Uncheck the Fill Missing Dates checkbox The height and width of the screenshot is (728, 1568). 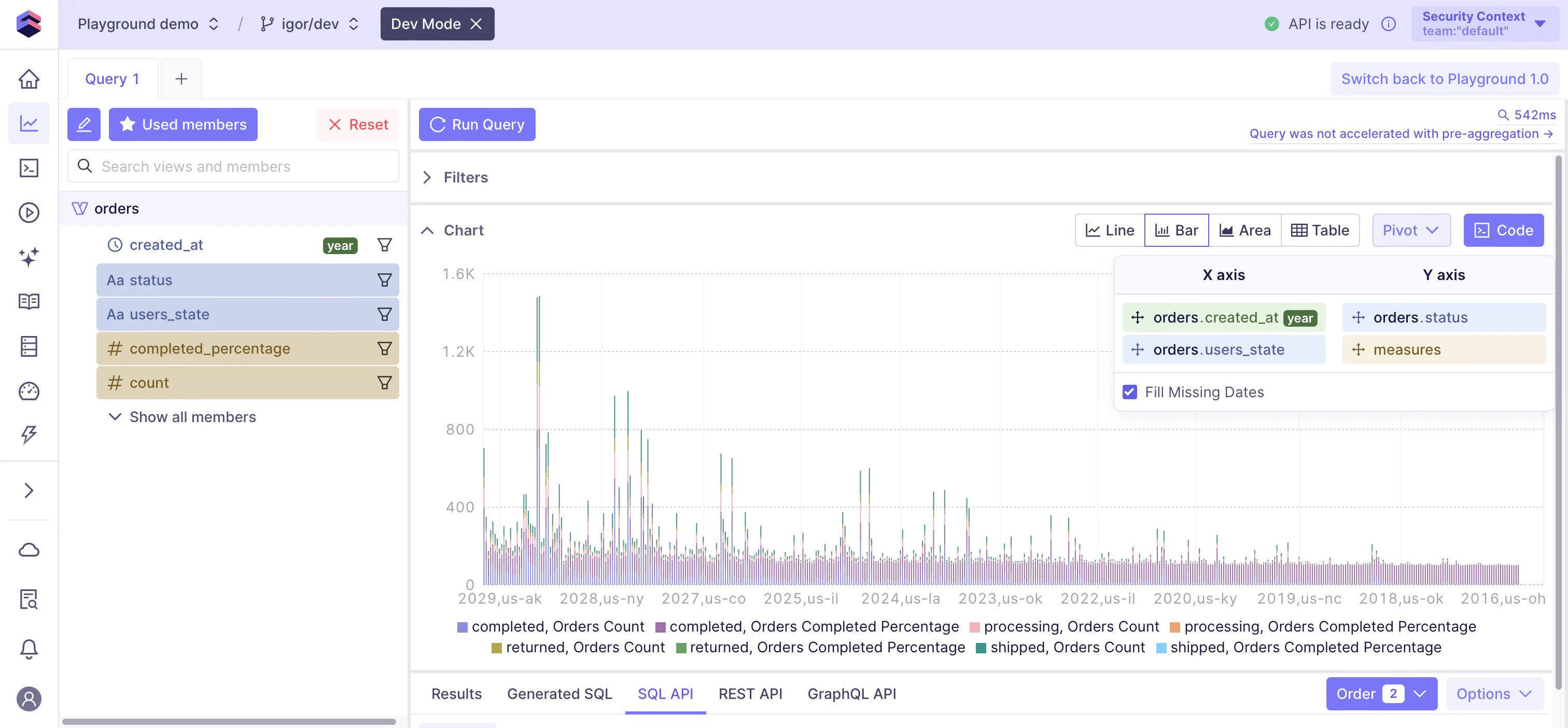[1130, 392]
